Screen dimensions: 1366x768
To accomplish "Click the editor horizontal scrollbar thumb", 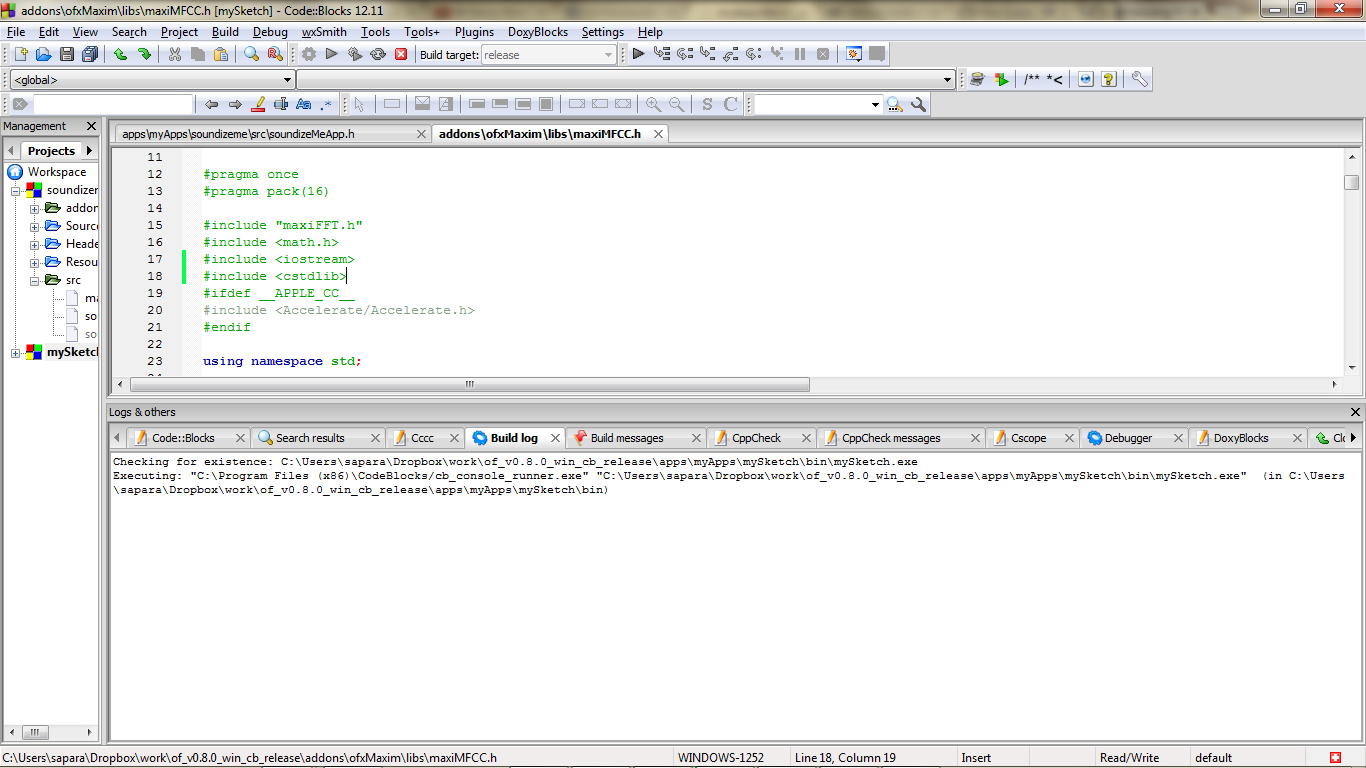I will pyautogui.click(x=469, y=384).
